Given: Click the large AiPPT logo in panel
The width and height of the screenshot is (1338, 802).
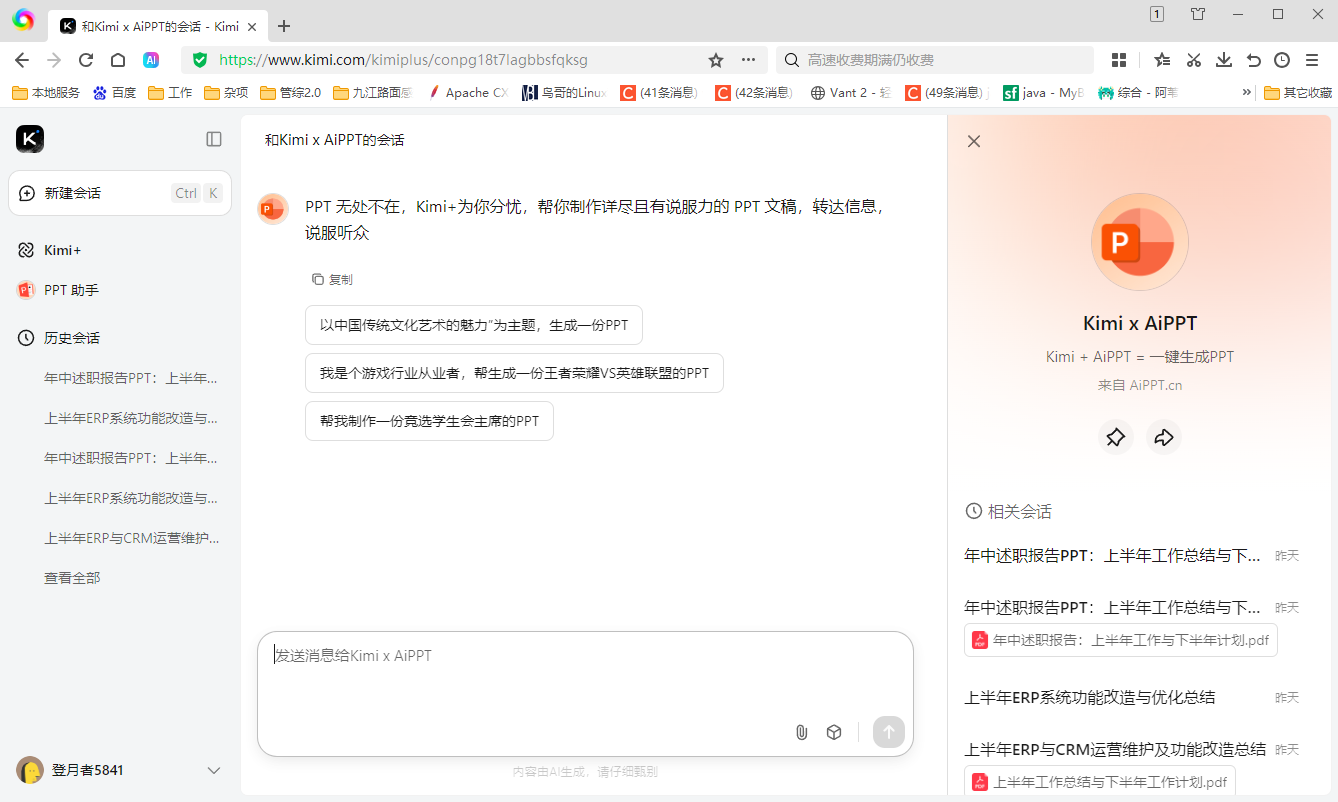Looking at the screenshot, I should (x=1140, y=242).
